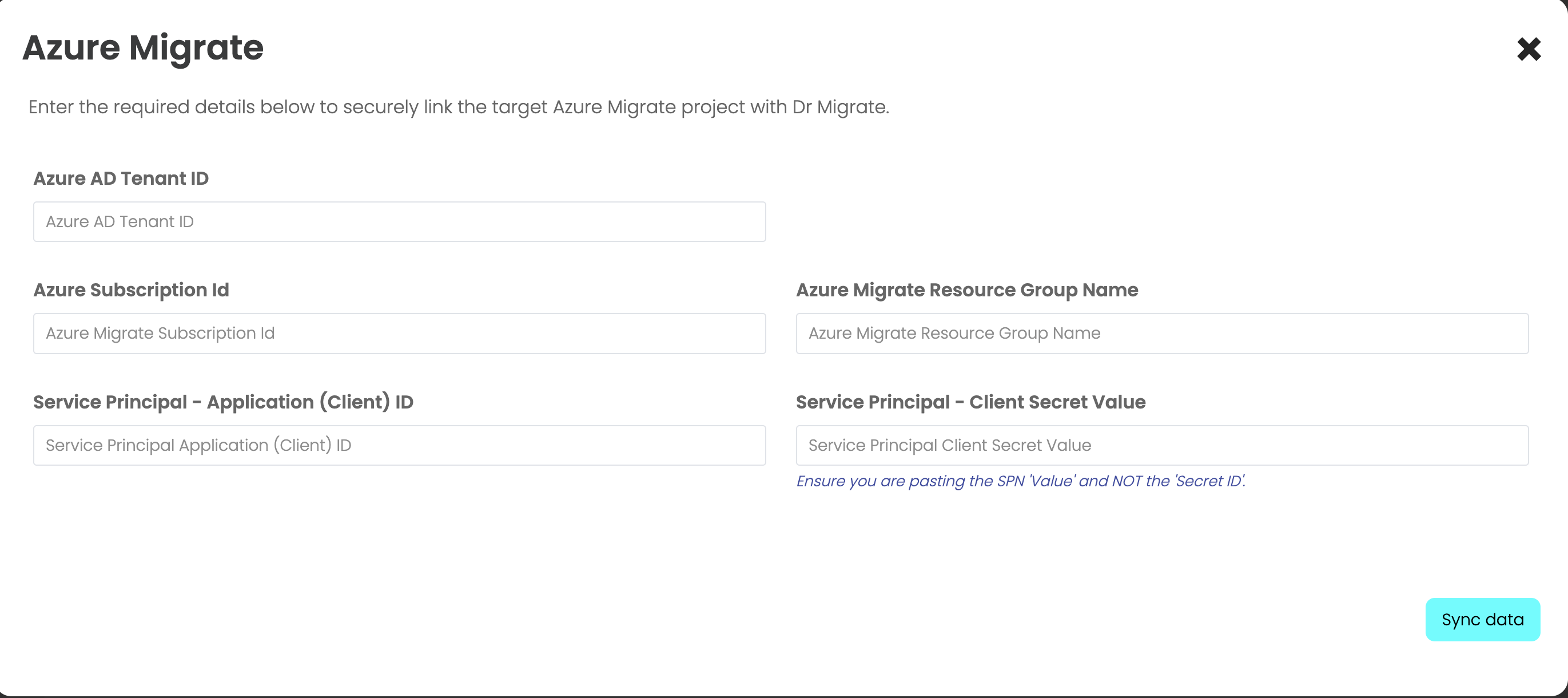This screenshot has height=698, width=1568.
Task: Focus Service Principal Application (Client) ID input
Action: click(x=399, y=445)
